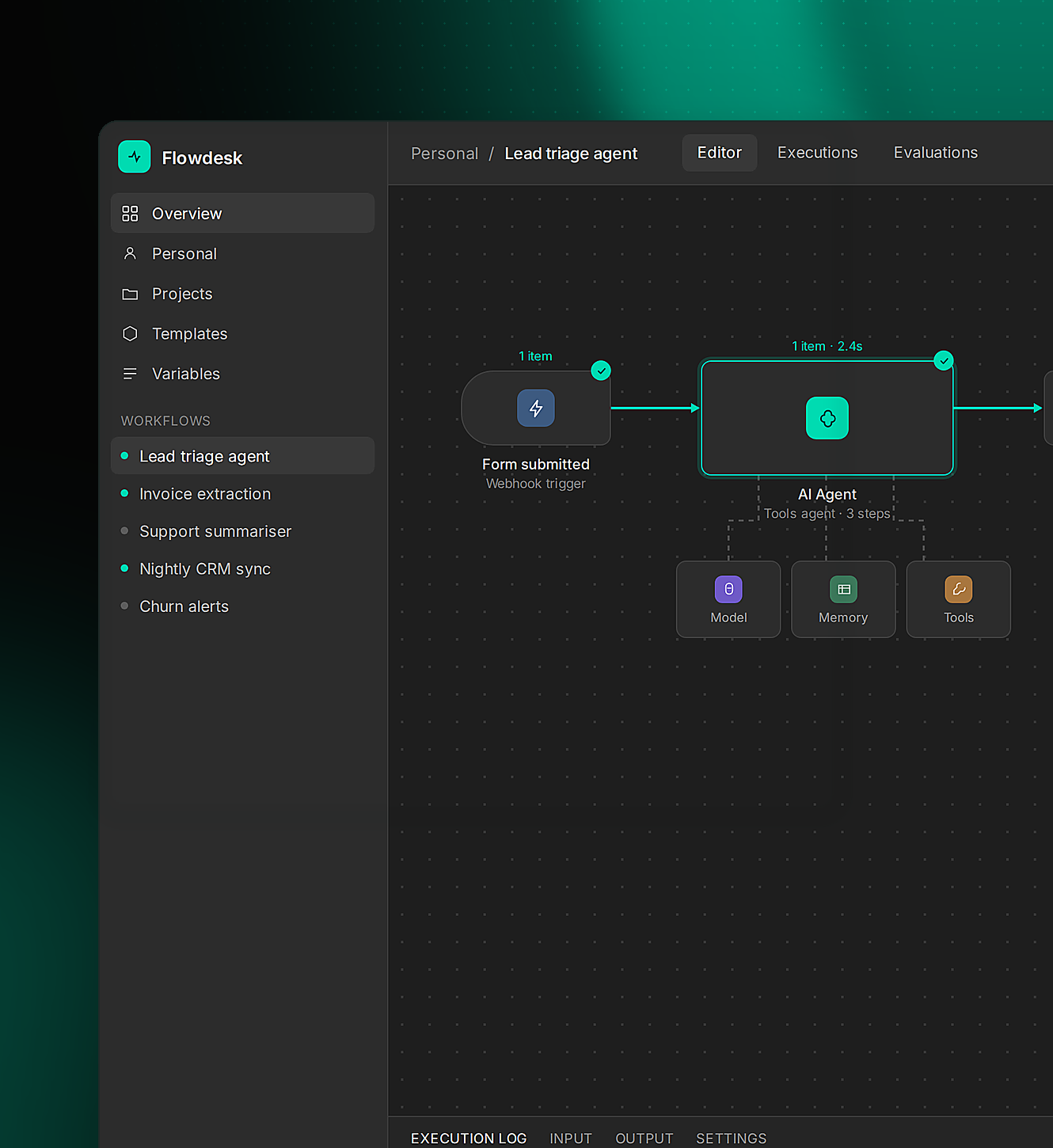The width and height of the screenshot is (1053, 1148).
Task: Click the Tools agent 3 steps subtitle
Action: (x=827, y=514)
